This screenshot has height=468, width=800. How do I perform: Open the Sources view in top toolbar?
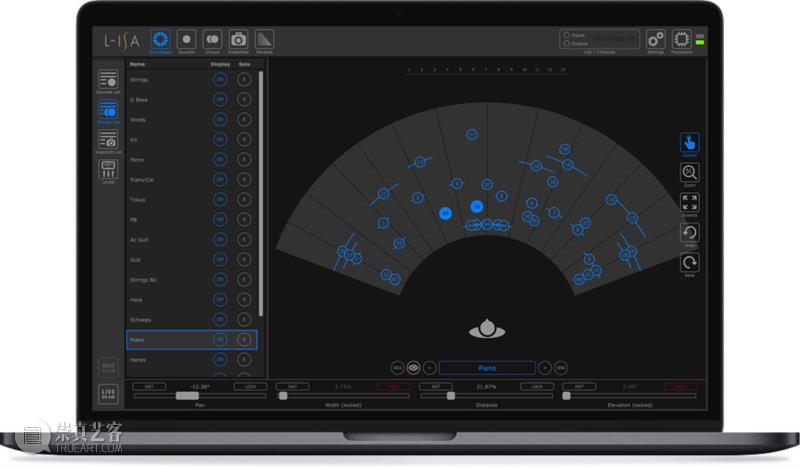[186, 40]
